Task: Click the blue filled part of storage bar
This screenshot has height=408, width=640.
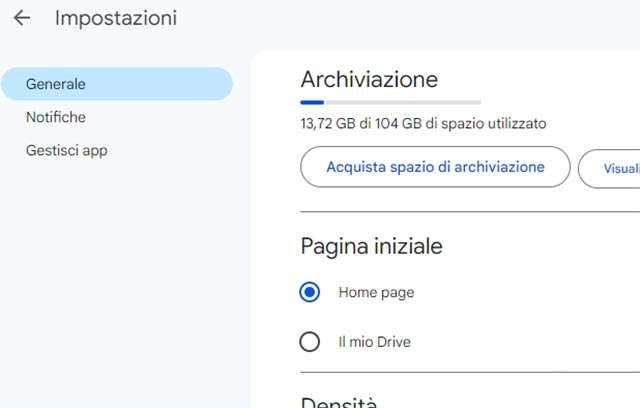Action: [x=312, y=101]
